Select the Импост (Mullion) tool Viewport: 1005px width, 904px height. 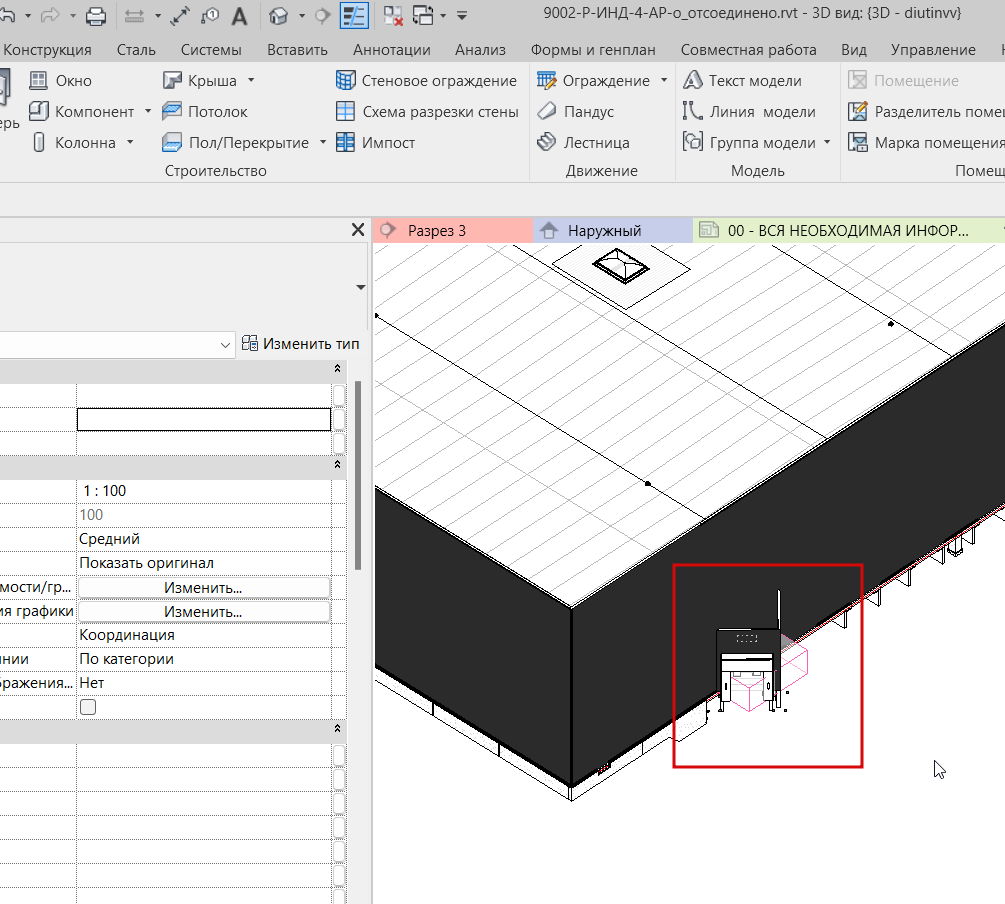coord(375,143)
